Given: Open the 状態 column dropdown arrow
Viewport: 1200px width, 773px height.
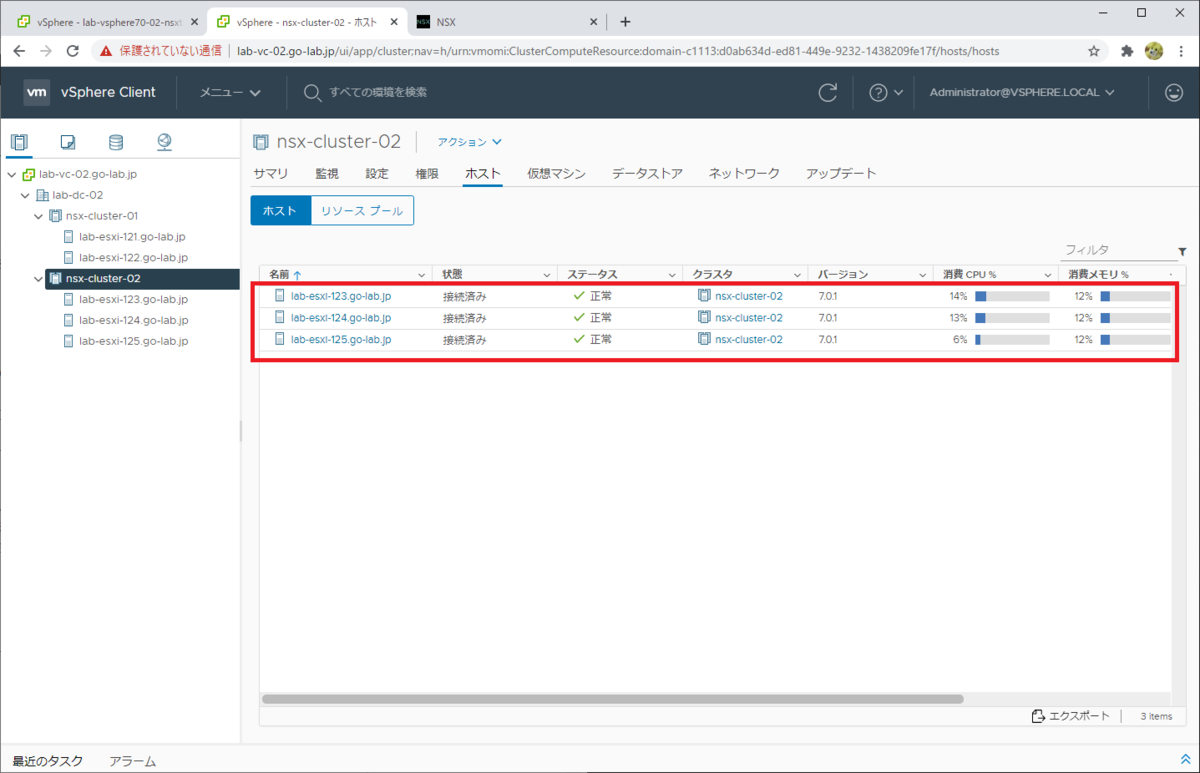Looking at the screenshot, I should [547, 274].
